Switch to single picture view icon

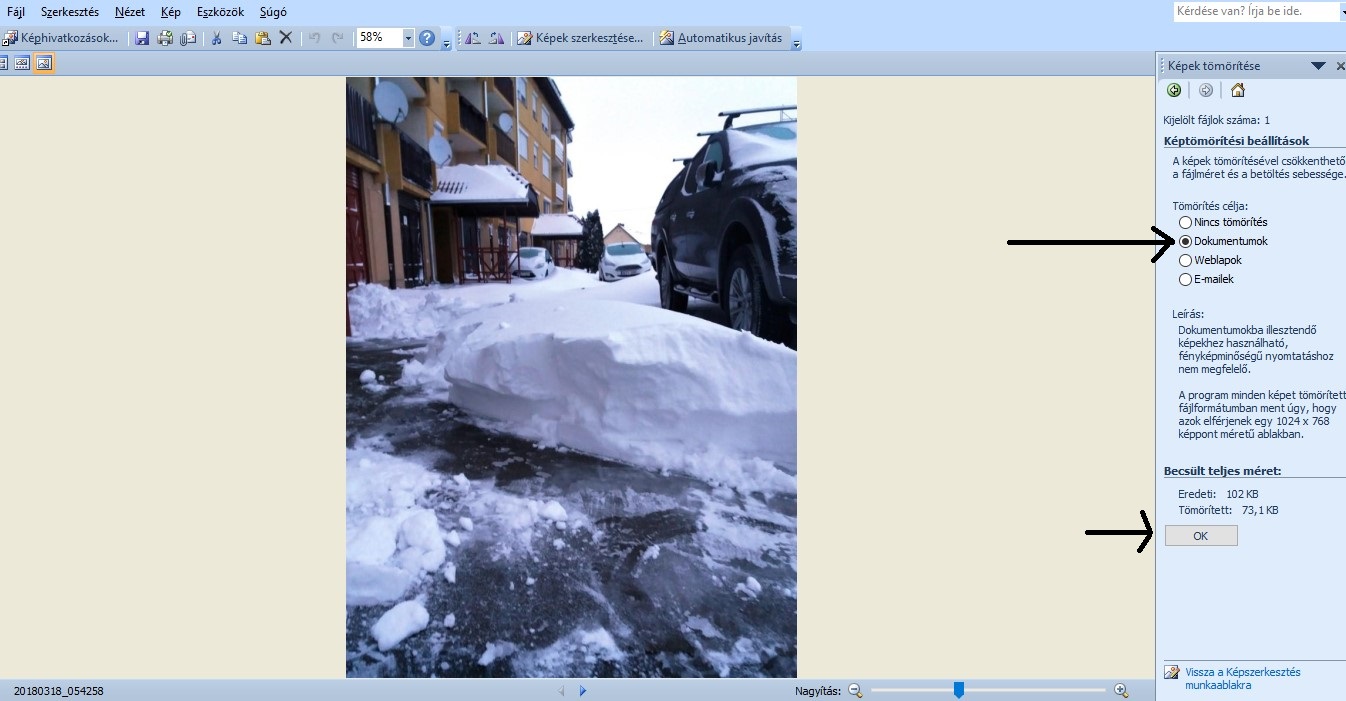[44, 63]
